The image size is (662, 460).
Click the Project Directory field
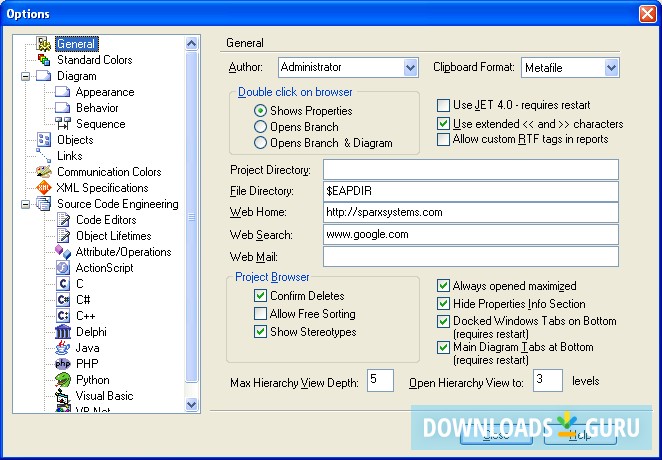tap(471, 170)
